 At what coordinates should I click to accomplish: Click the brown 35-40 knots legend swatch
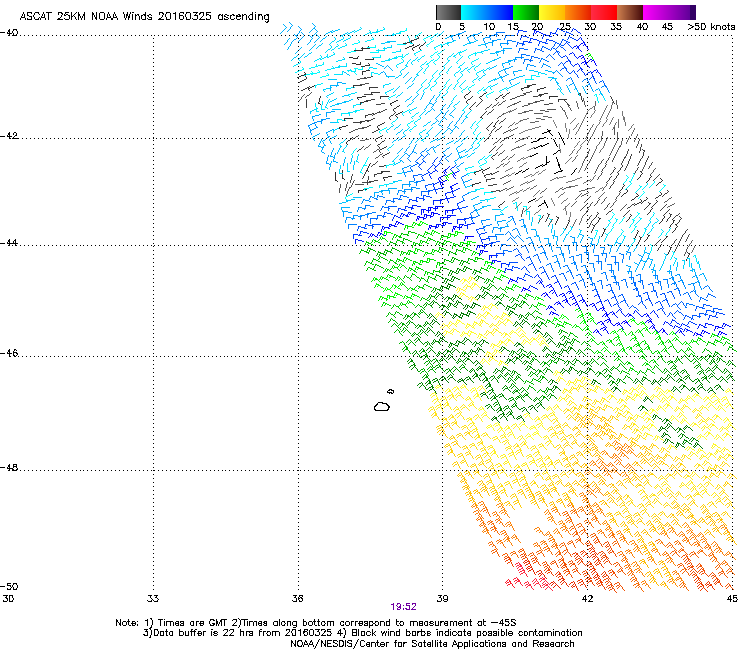630,12
